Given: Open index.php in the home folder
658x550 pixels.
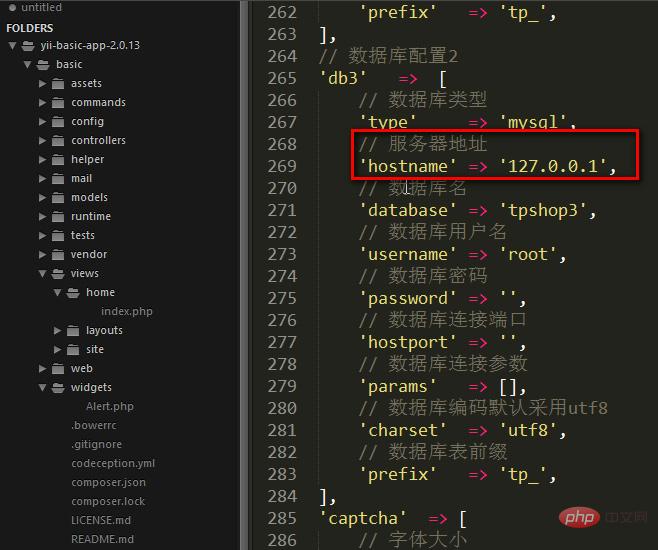Looking at the screenshot, I should 126,312.
